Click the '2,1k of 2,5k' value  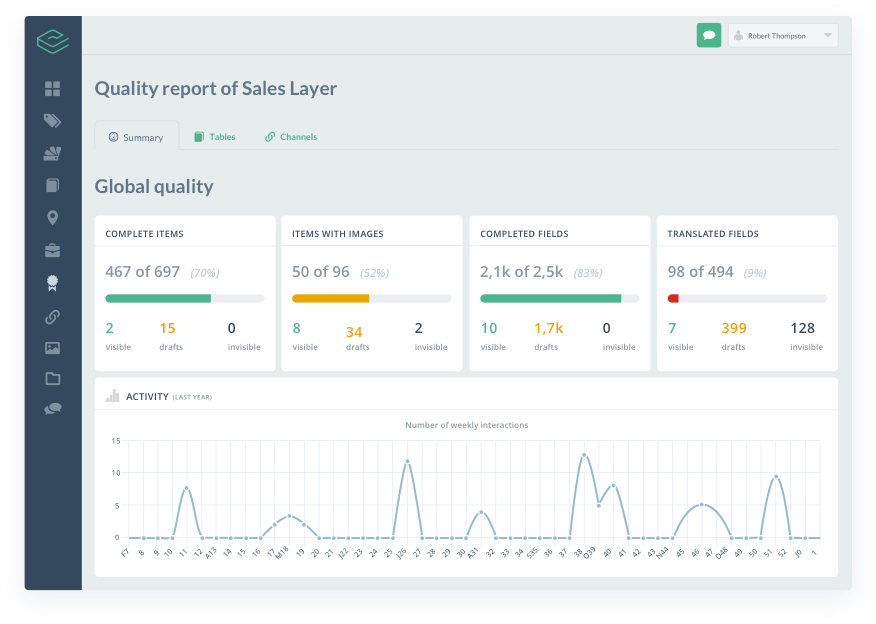click(522, 271)
